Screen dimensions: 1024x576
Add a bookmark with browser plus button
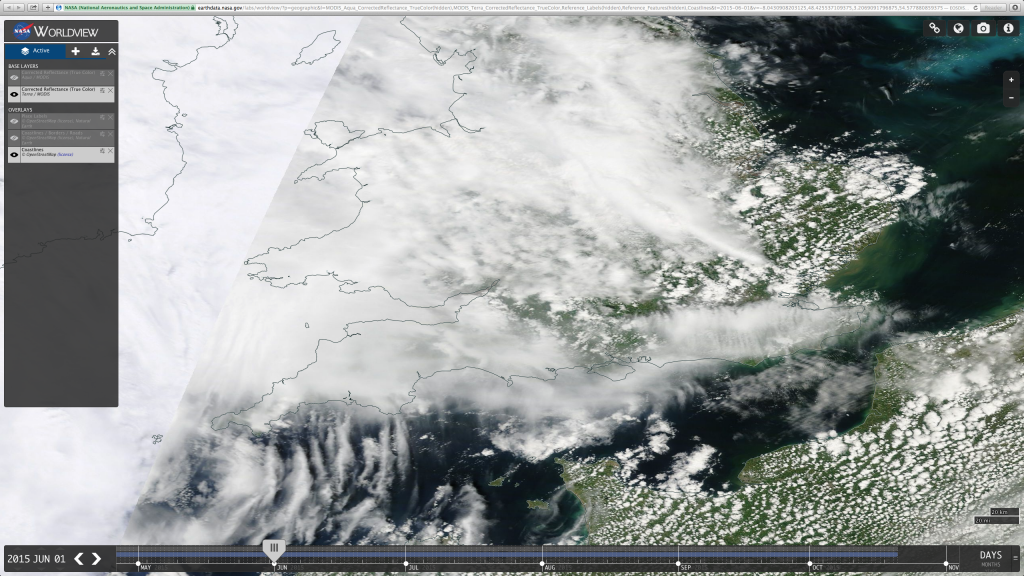[47, 7]
